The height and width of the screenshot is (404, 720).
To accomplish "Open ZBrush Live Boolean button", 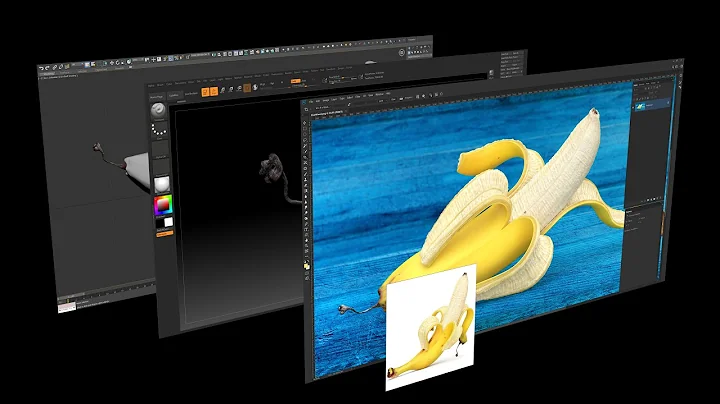I will pyautogui.click(x=191, y=94).
